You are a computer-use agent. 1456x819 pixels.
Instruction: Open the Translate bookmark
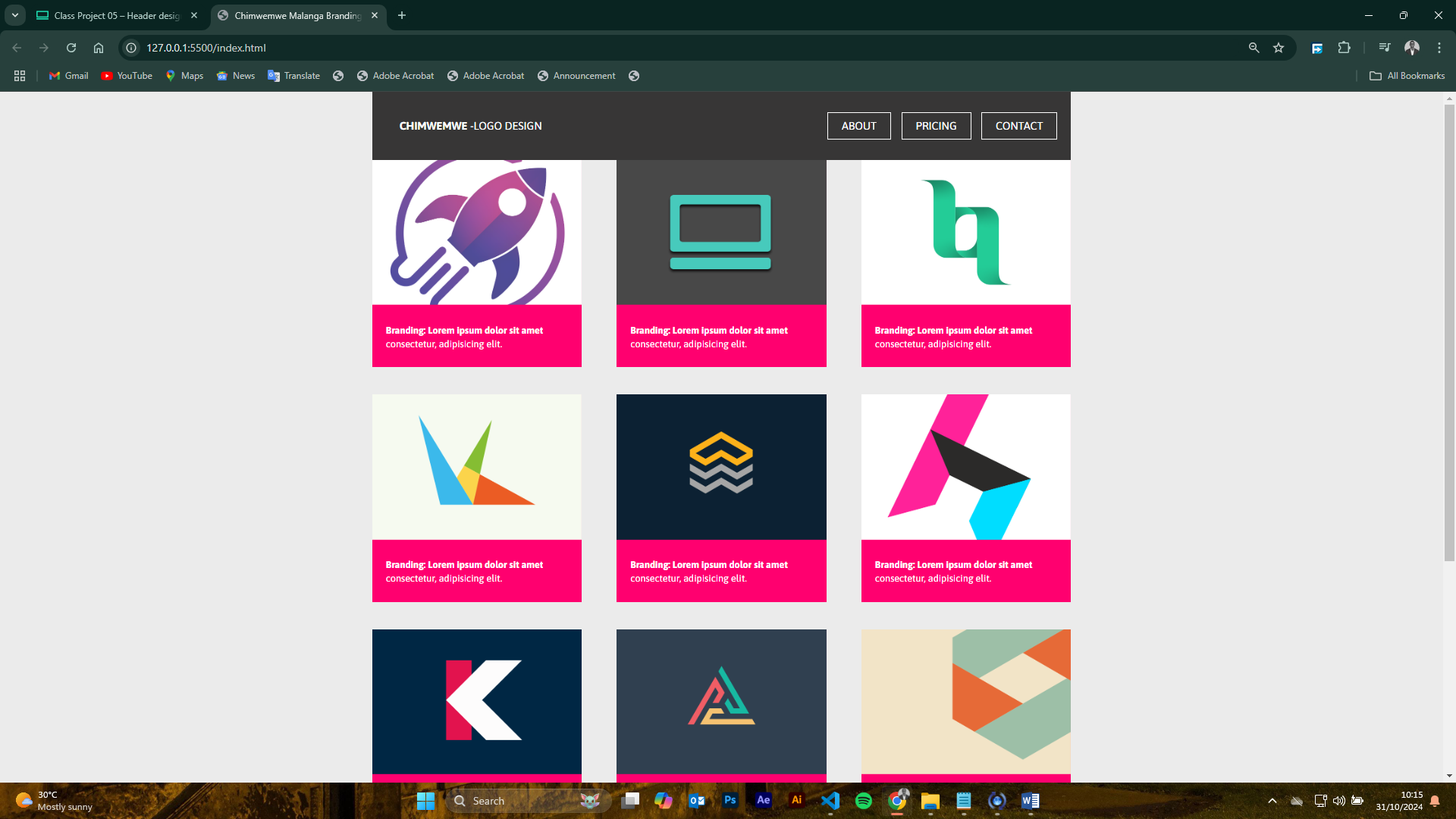coord(293,76)
